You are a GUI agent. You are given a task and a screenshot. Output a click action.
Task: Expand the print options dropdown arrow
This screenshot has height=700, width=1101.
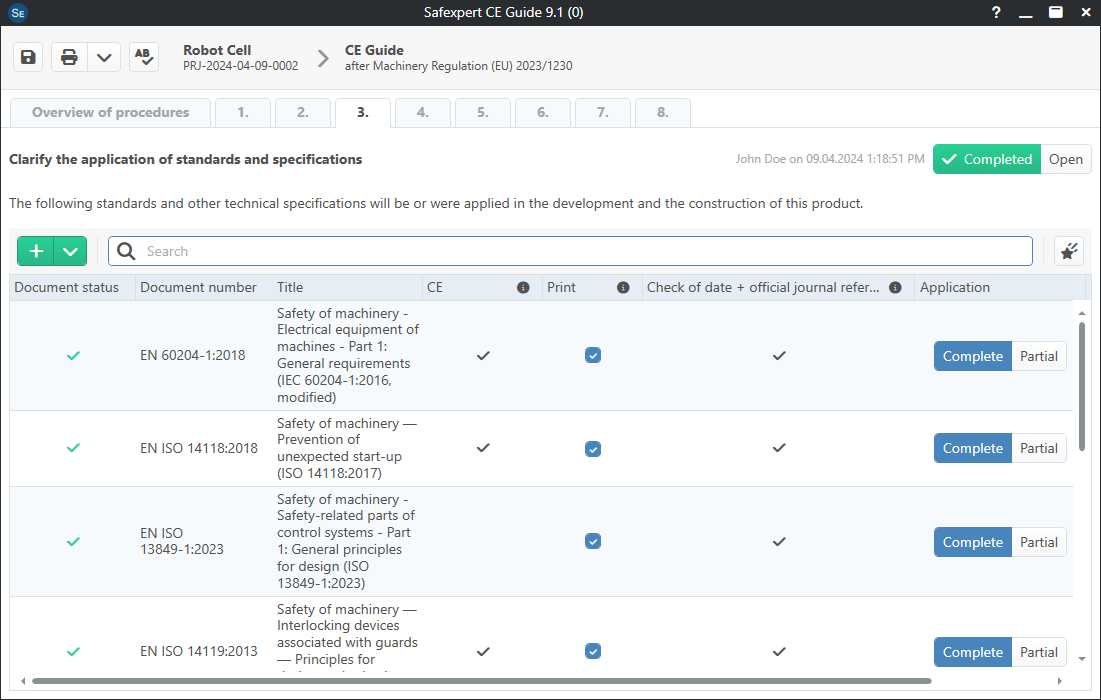104,57
